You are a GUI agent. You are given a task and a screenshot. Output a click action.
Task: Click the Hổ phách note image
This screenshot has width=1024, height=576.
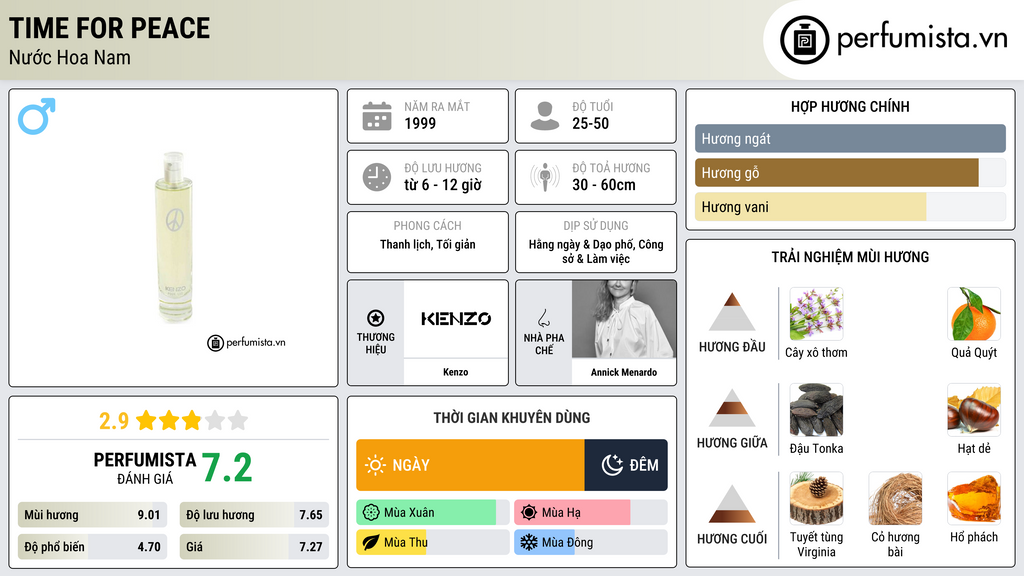click(974, 499)
